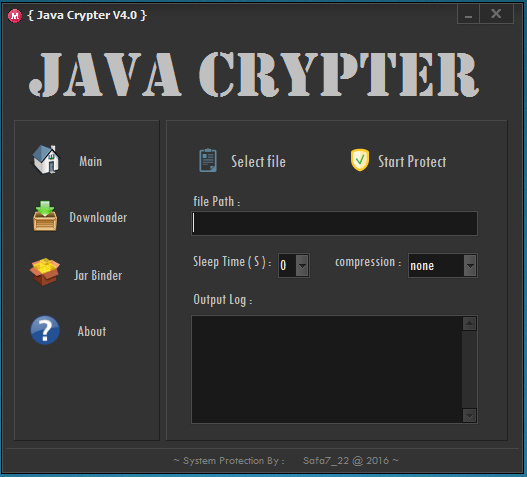Click the blue question mark About icon
Viewport: 527px width, 477px height.
[45, 330]
